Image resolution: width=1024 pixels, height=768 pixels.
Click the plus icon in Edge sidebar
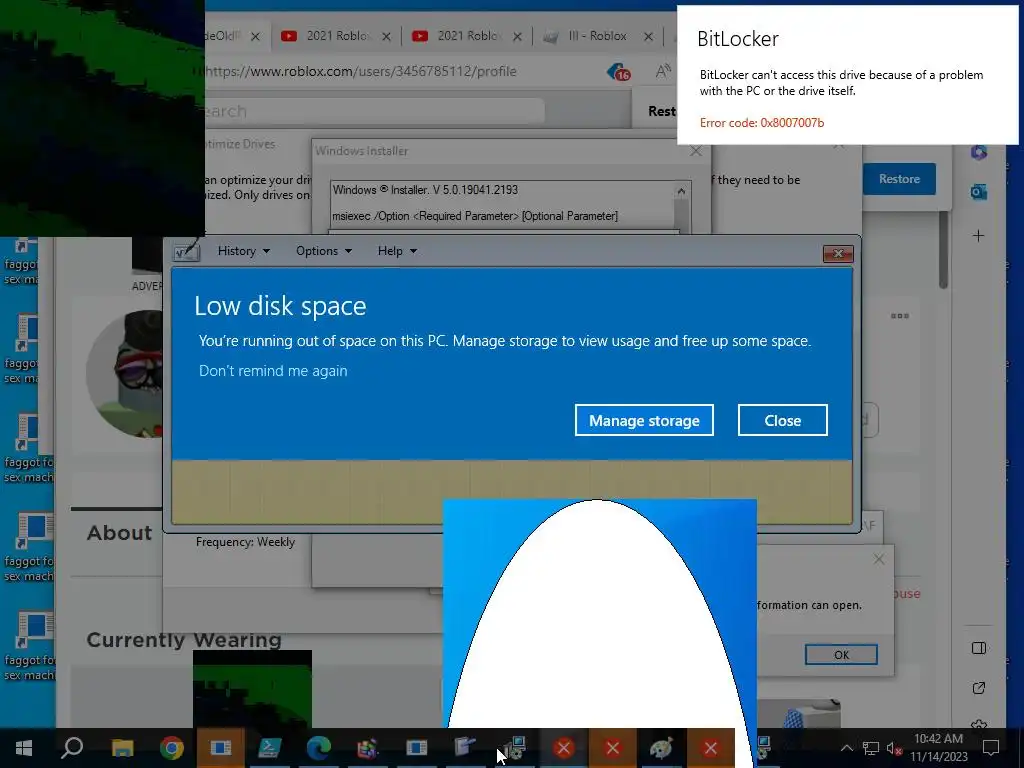coord(978,236)
